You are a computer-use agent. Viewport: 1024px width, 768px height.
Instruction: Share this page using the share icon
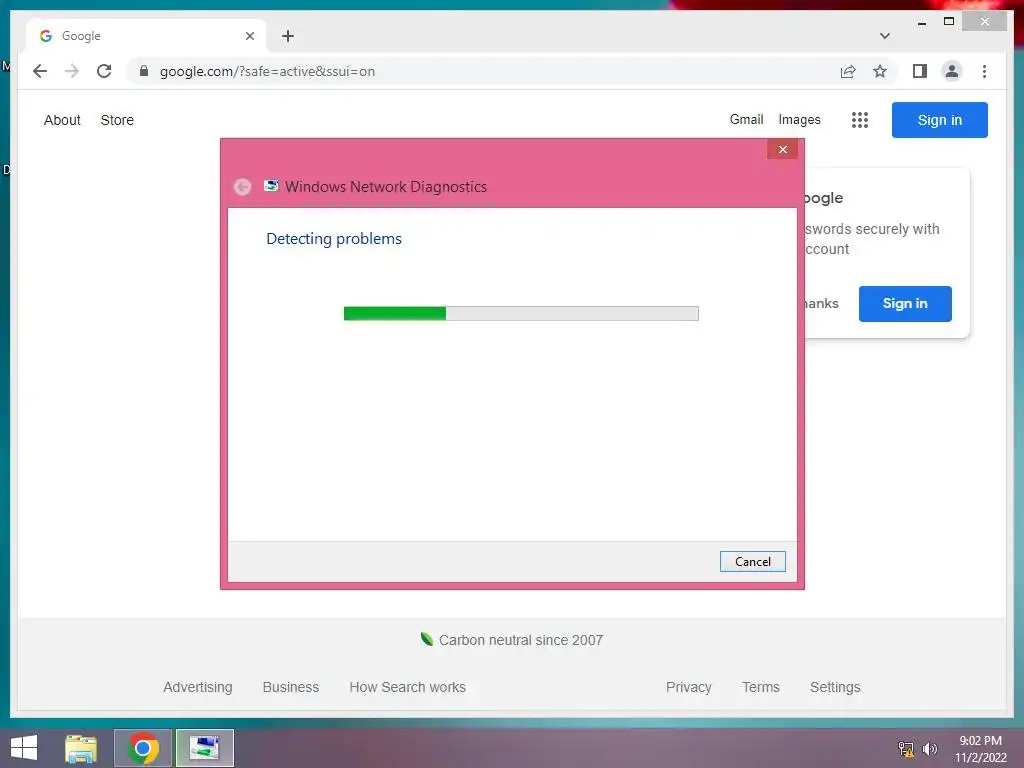tap(848, 71)
